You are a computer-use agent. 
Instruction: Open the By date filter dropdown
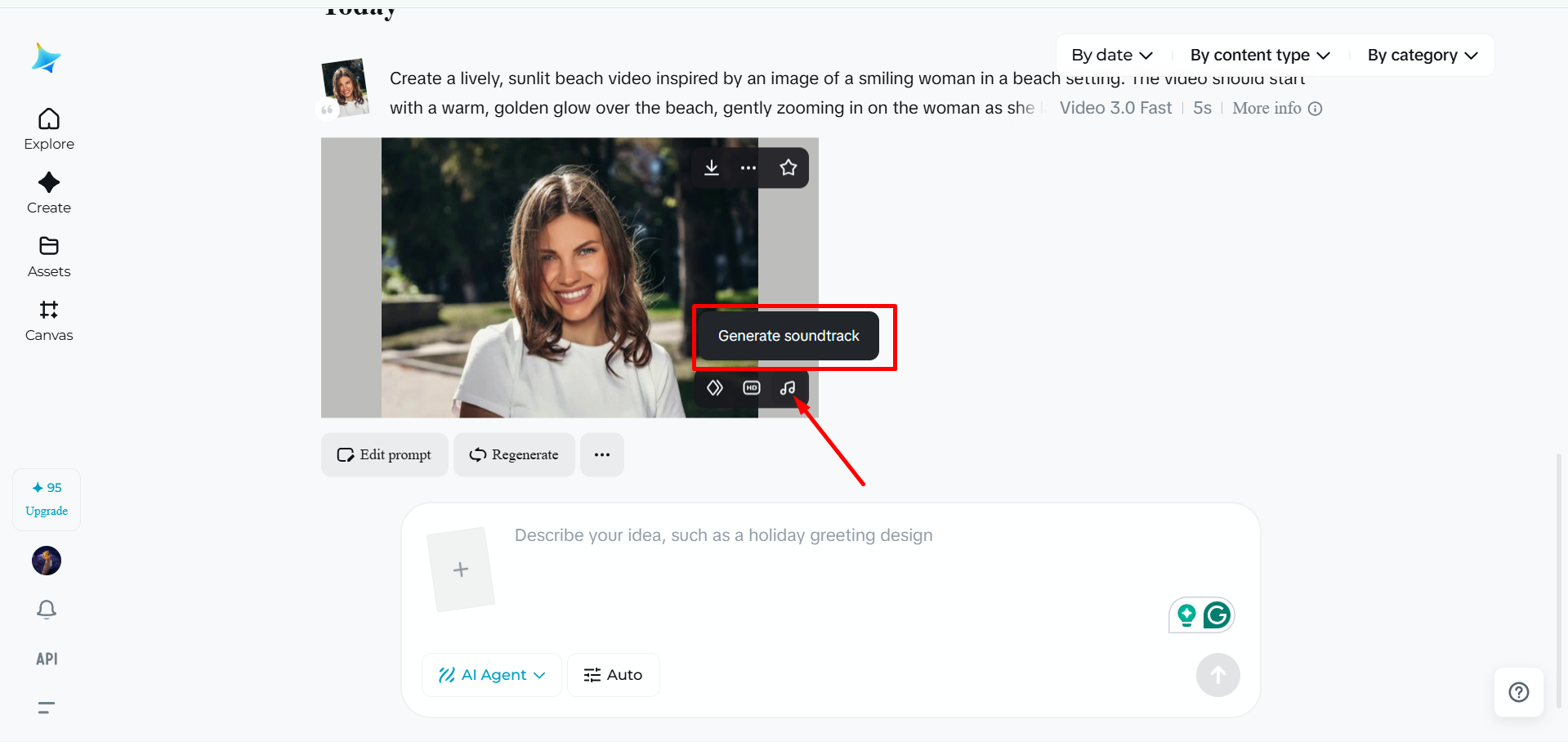tap(1112, 55)
